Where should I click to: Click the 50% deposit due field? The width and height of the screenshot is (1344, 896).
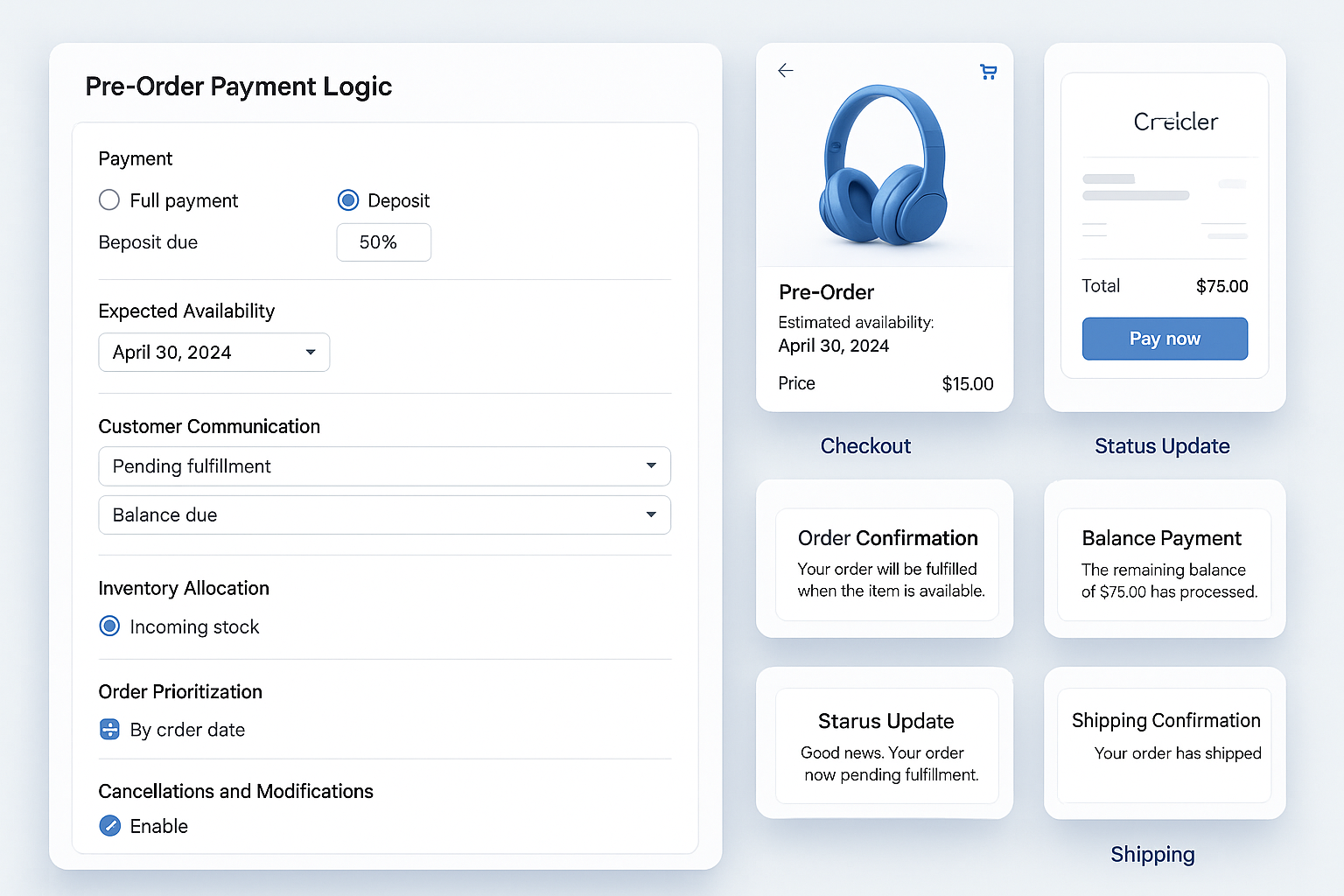click(x=383, y=242)
